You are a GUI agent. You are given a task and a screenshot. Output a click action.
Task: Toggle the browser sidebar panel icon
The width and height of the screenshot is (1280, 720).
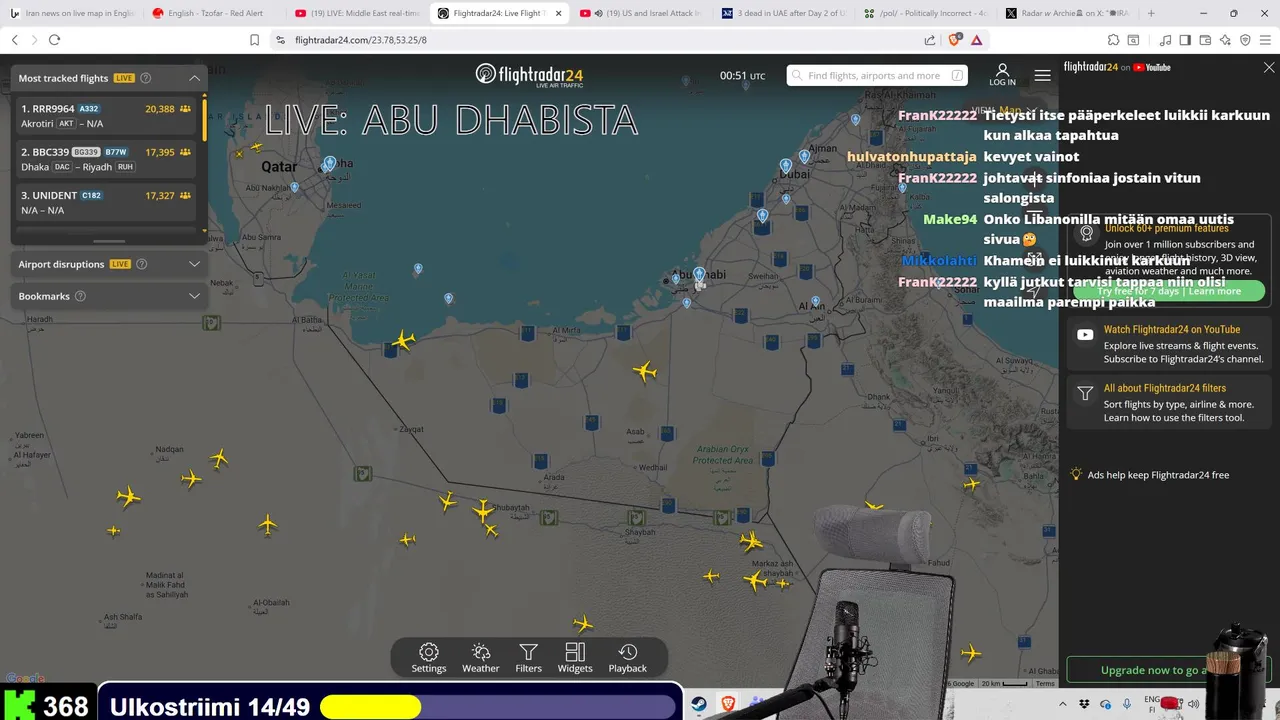tap(1185, 40)
